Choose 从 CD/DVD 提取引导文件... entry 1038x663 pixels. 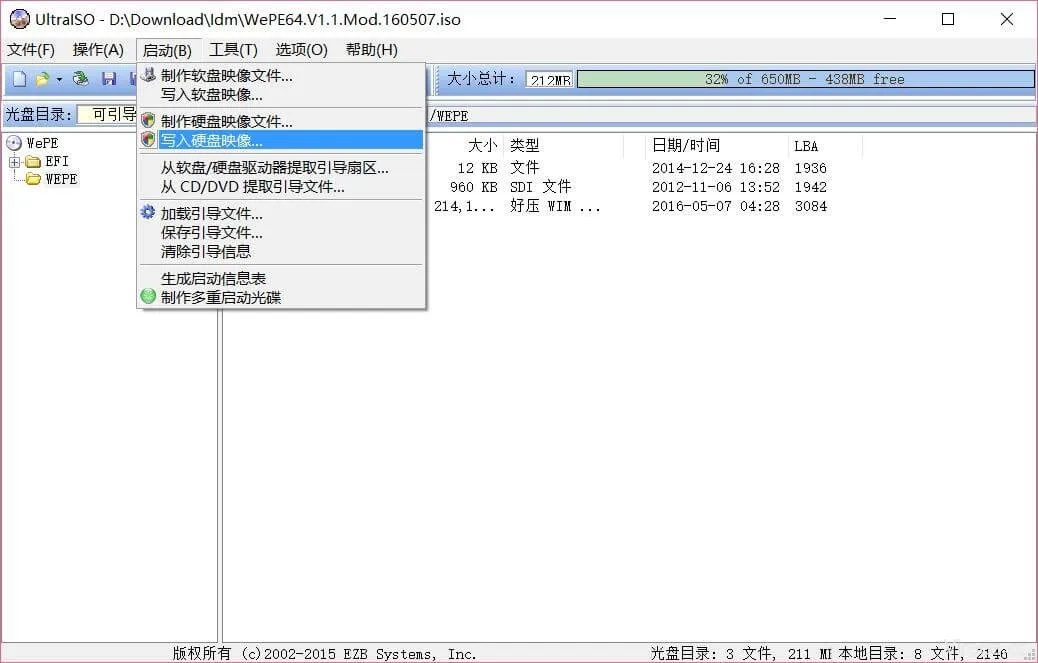coord(281,187)
